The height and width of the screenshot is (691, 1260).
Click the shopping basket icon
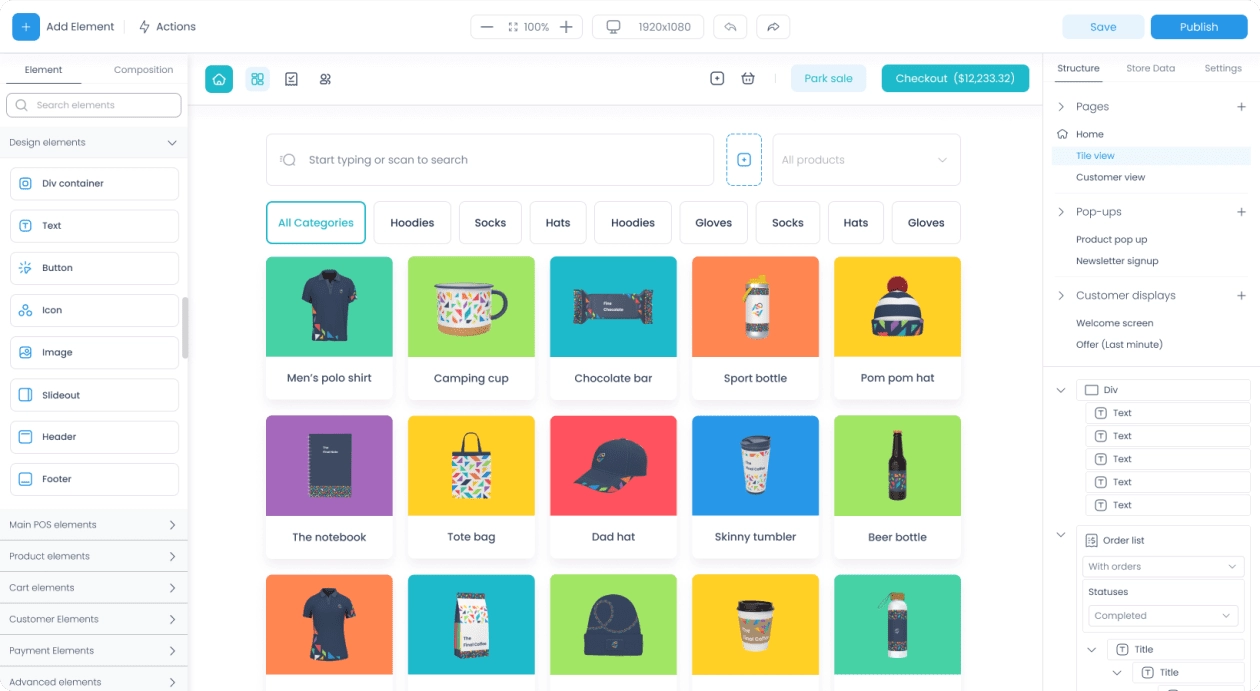748,79
